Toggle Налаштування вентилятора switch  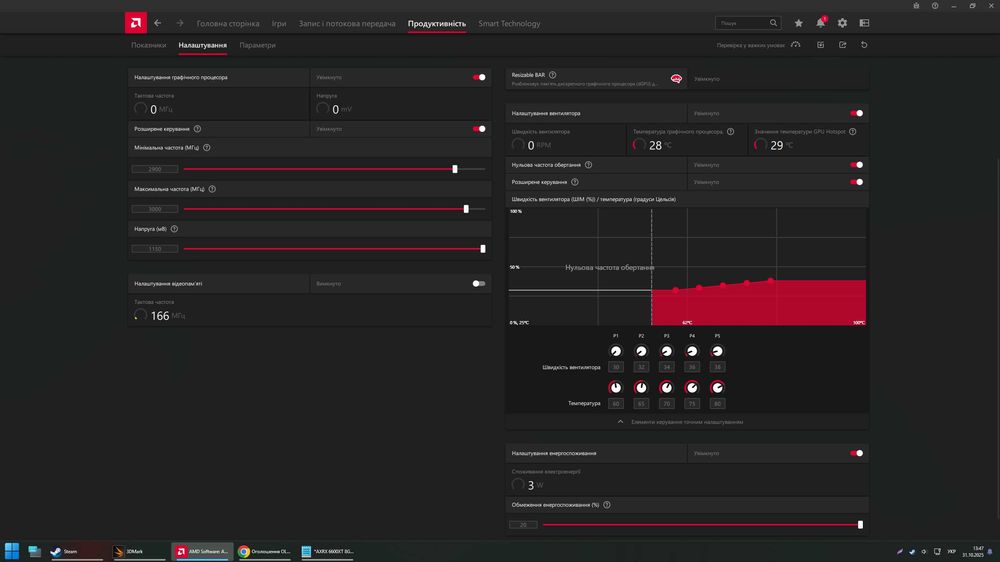[857, 113]
